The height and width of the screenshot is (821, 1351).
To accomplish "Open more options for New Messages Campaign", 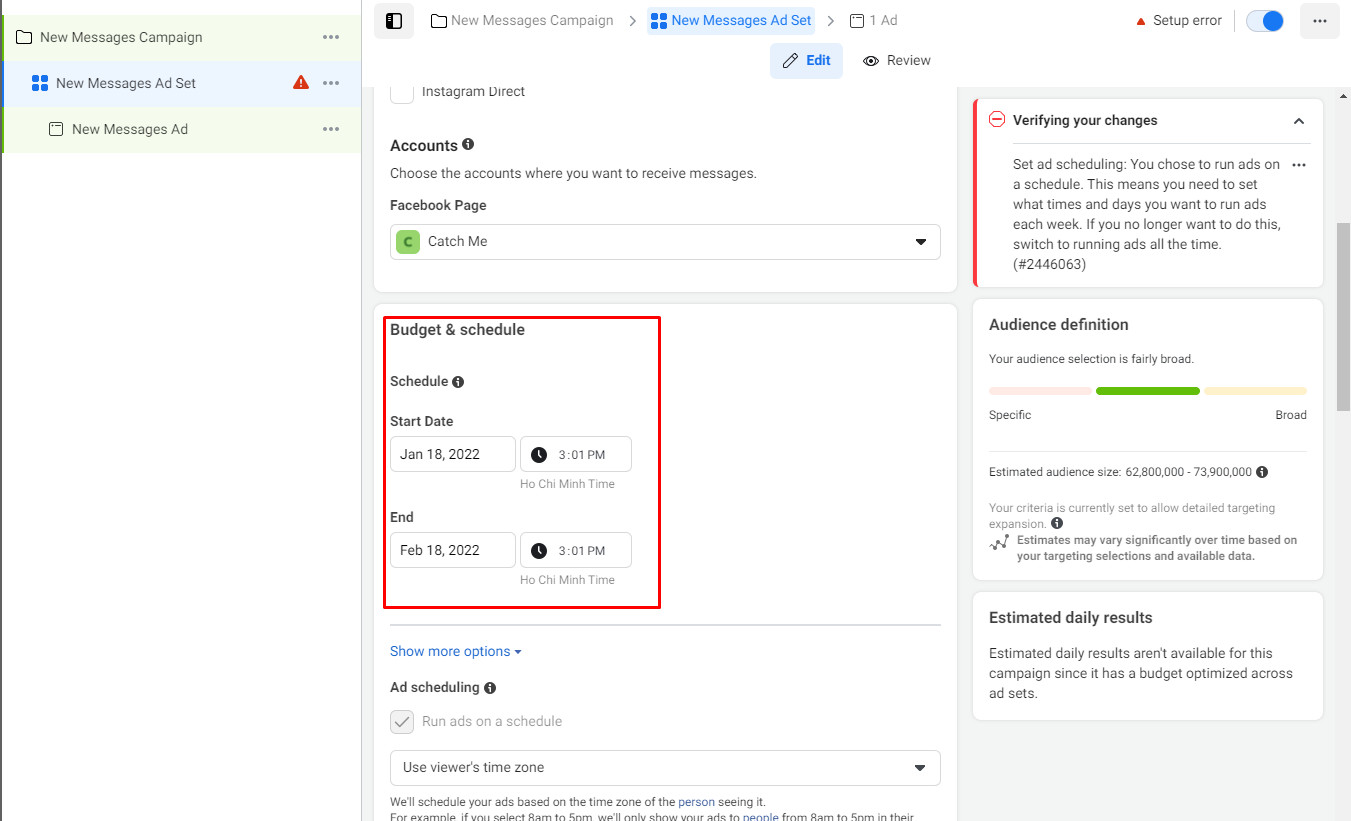I will click(331, 37).
